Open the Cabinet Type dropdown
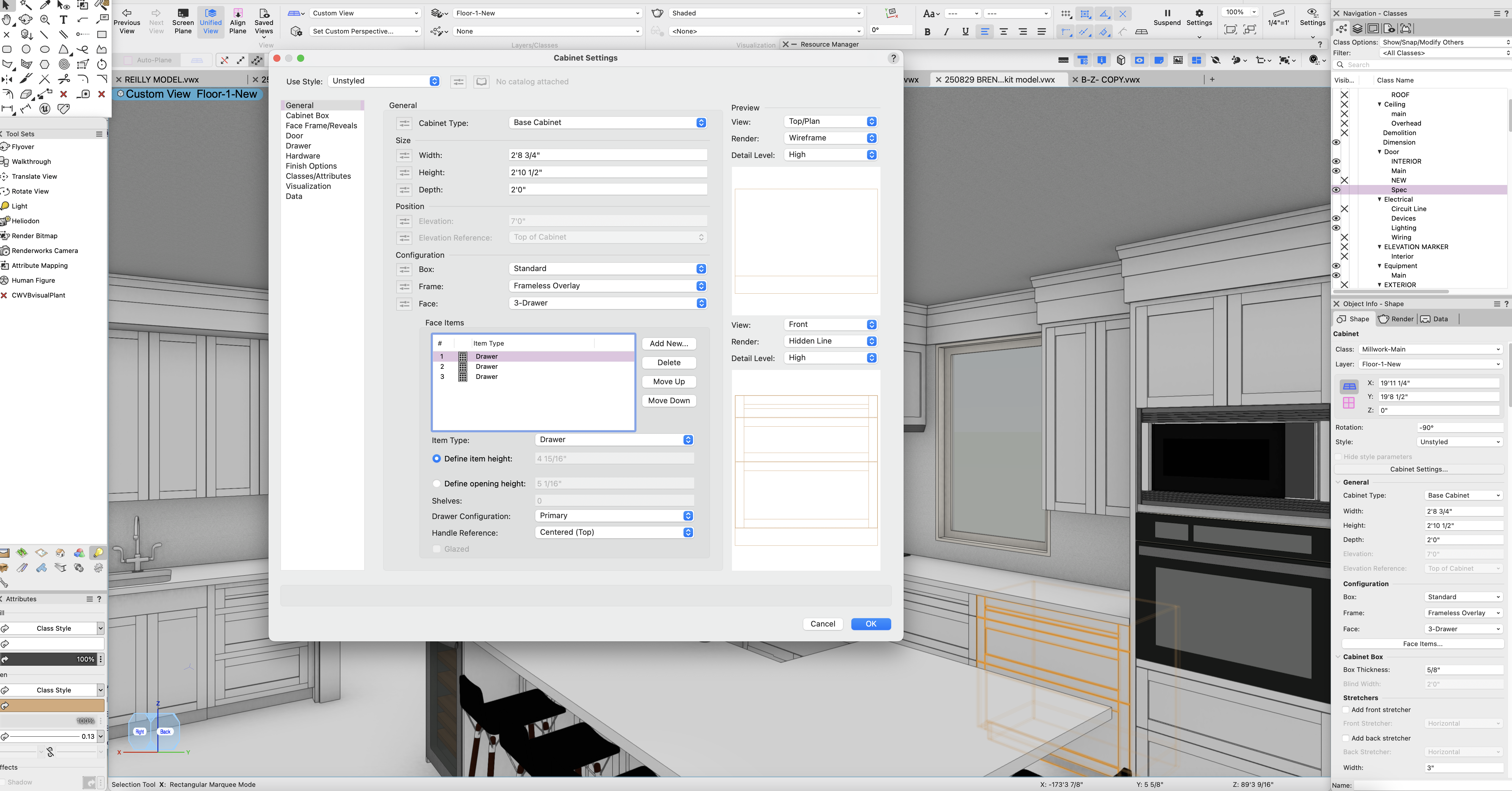Viewport: 1512px width, 791px height. tap(607, 123)
